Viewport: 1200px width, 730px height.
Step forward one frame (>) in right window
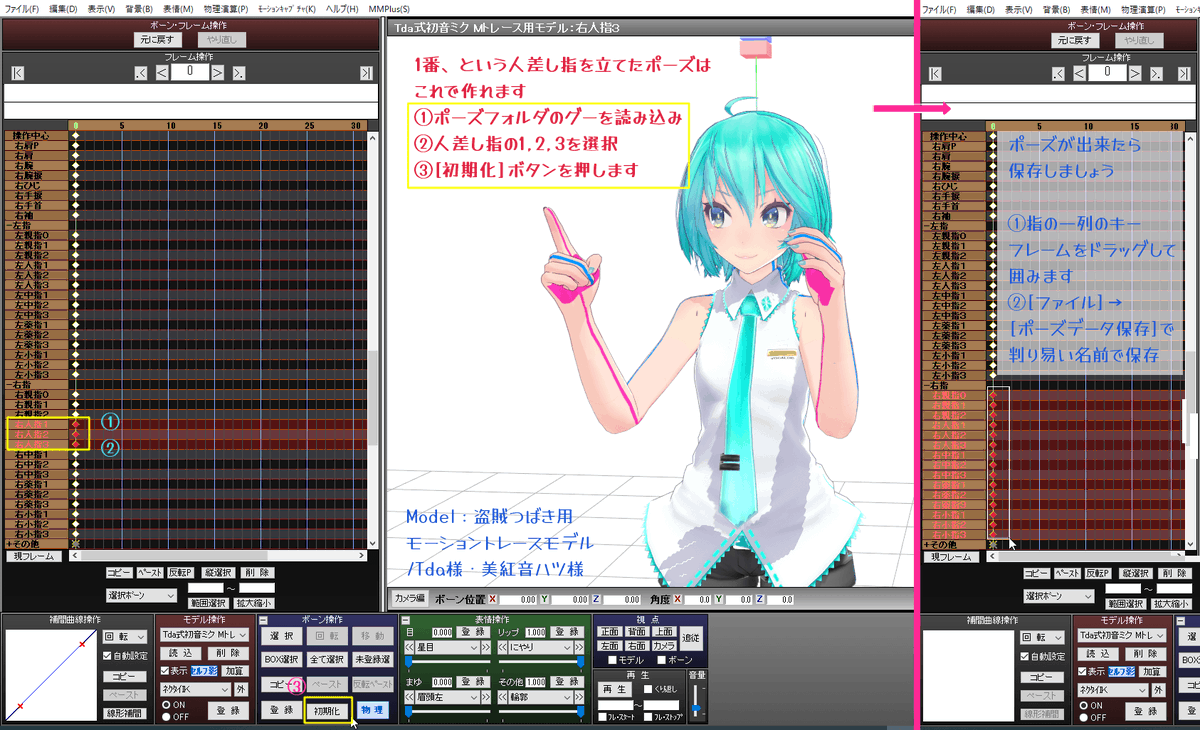click(1135, 73)
